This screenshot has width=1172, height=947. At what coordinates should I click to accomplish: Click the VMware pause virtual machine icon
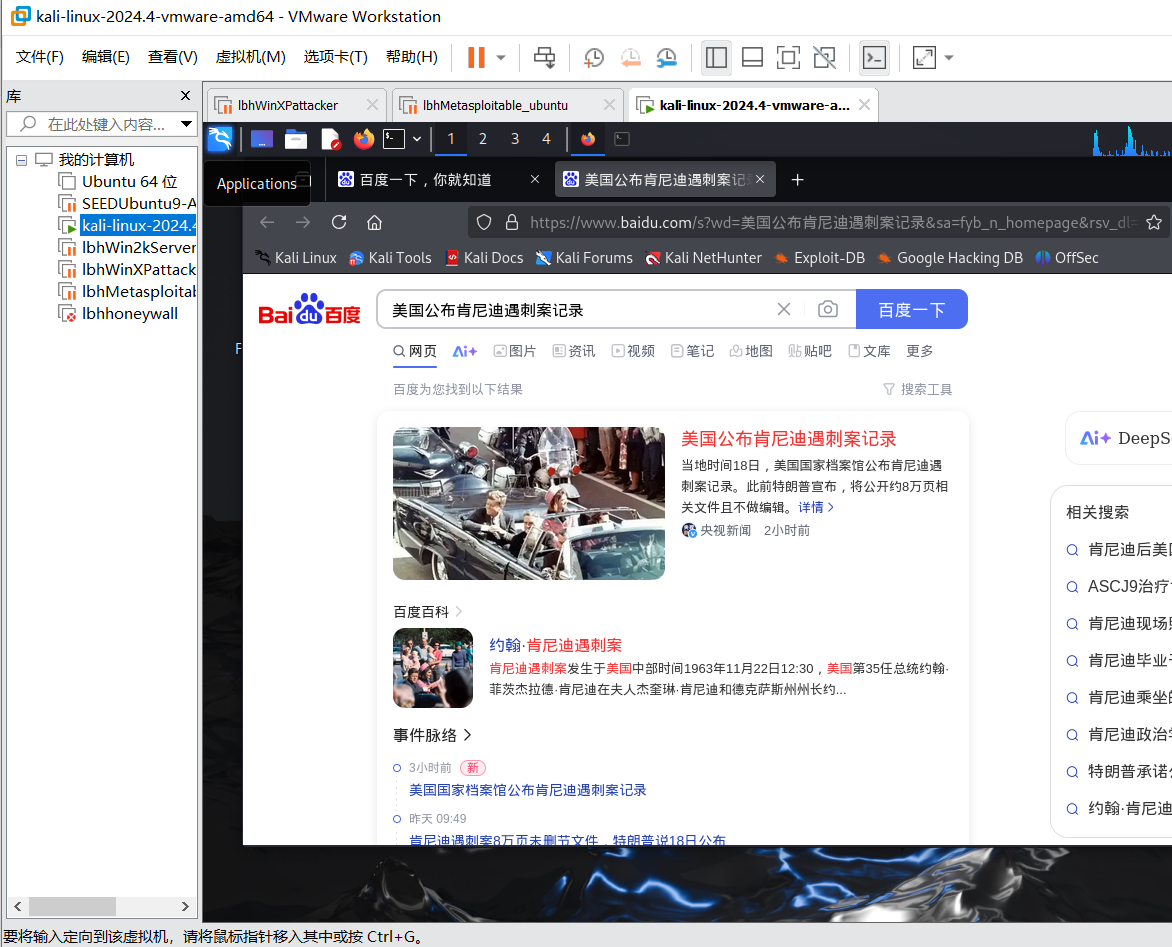476,58
